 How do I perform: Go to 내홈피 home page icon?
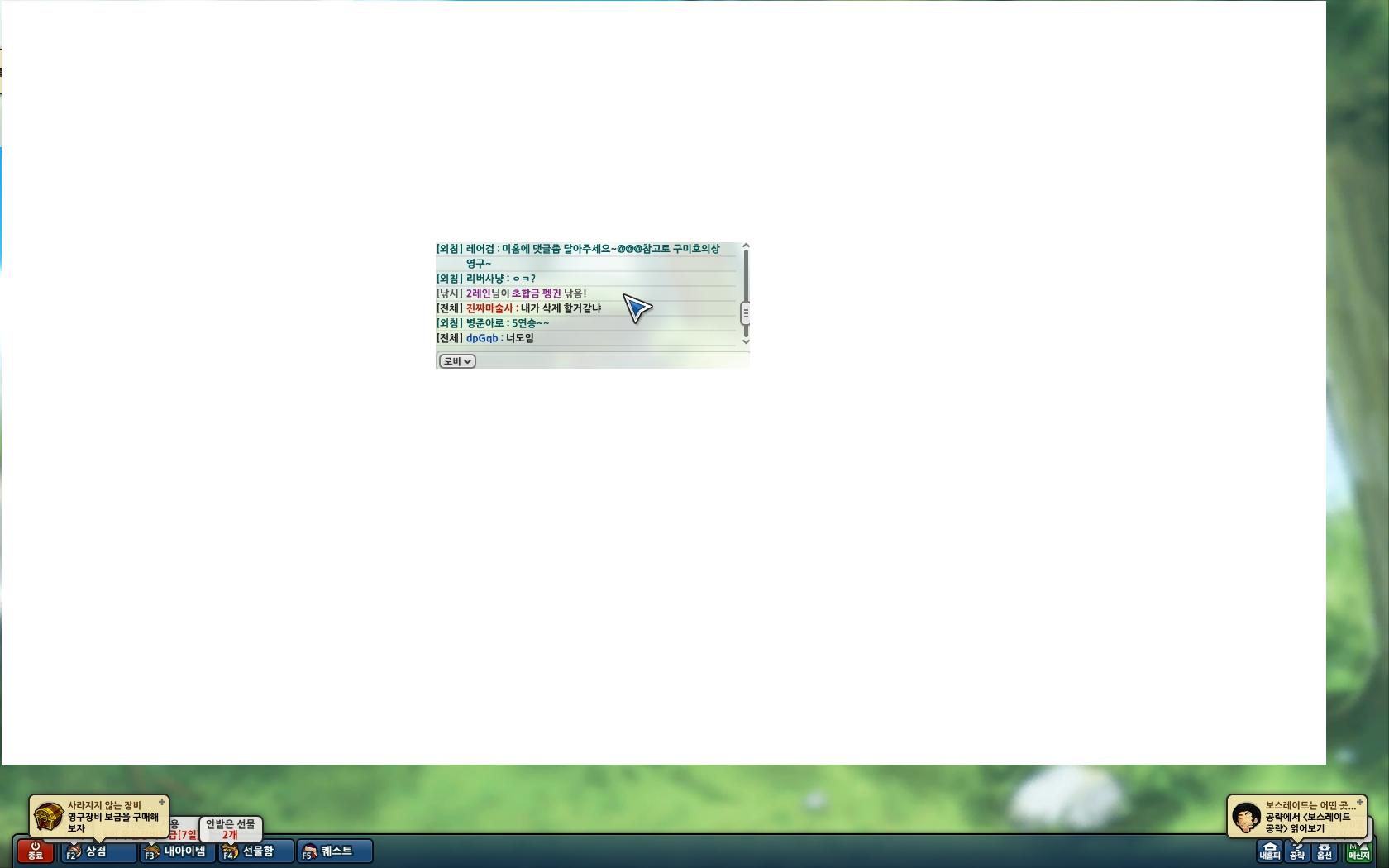(1269, 851)
